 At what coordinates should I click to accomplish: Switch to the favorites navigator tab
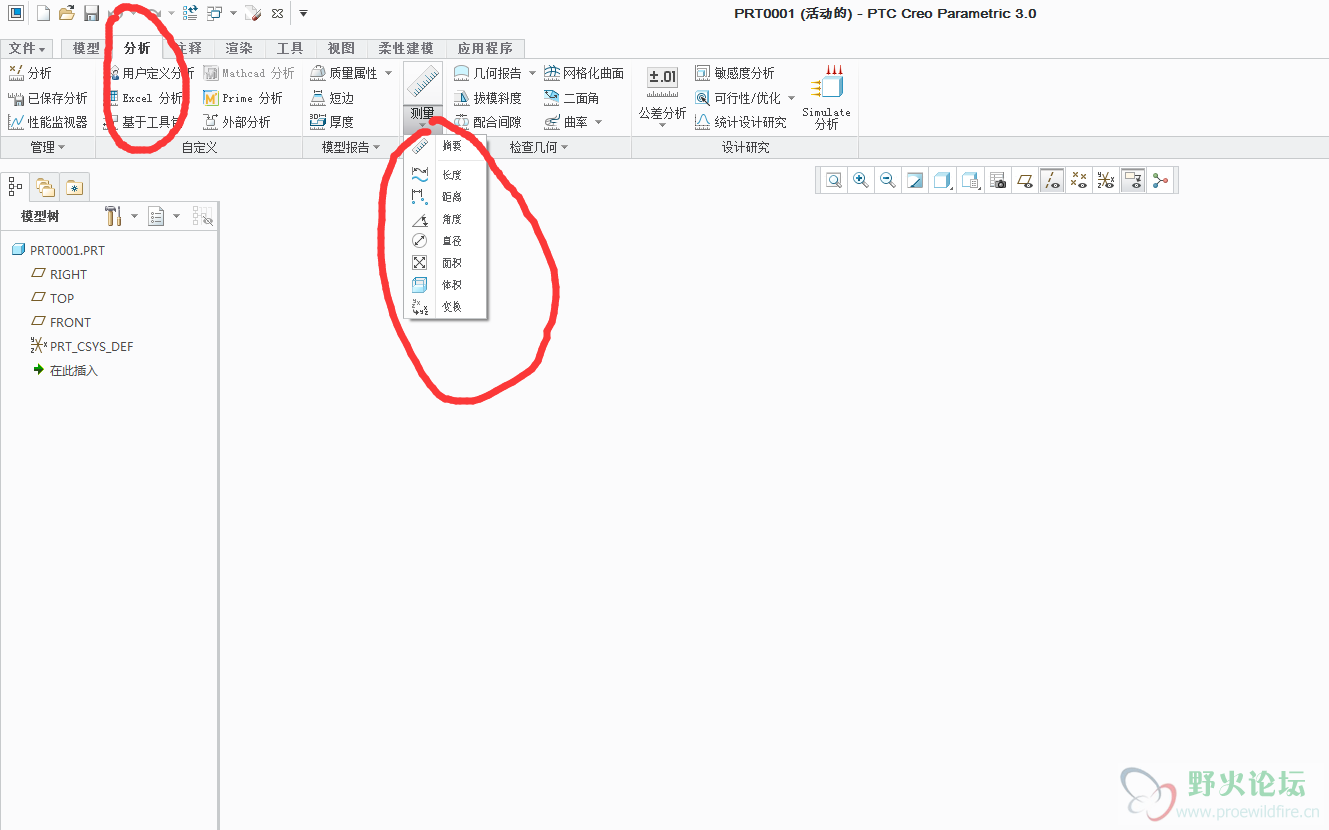(x=75, y=186)
